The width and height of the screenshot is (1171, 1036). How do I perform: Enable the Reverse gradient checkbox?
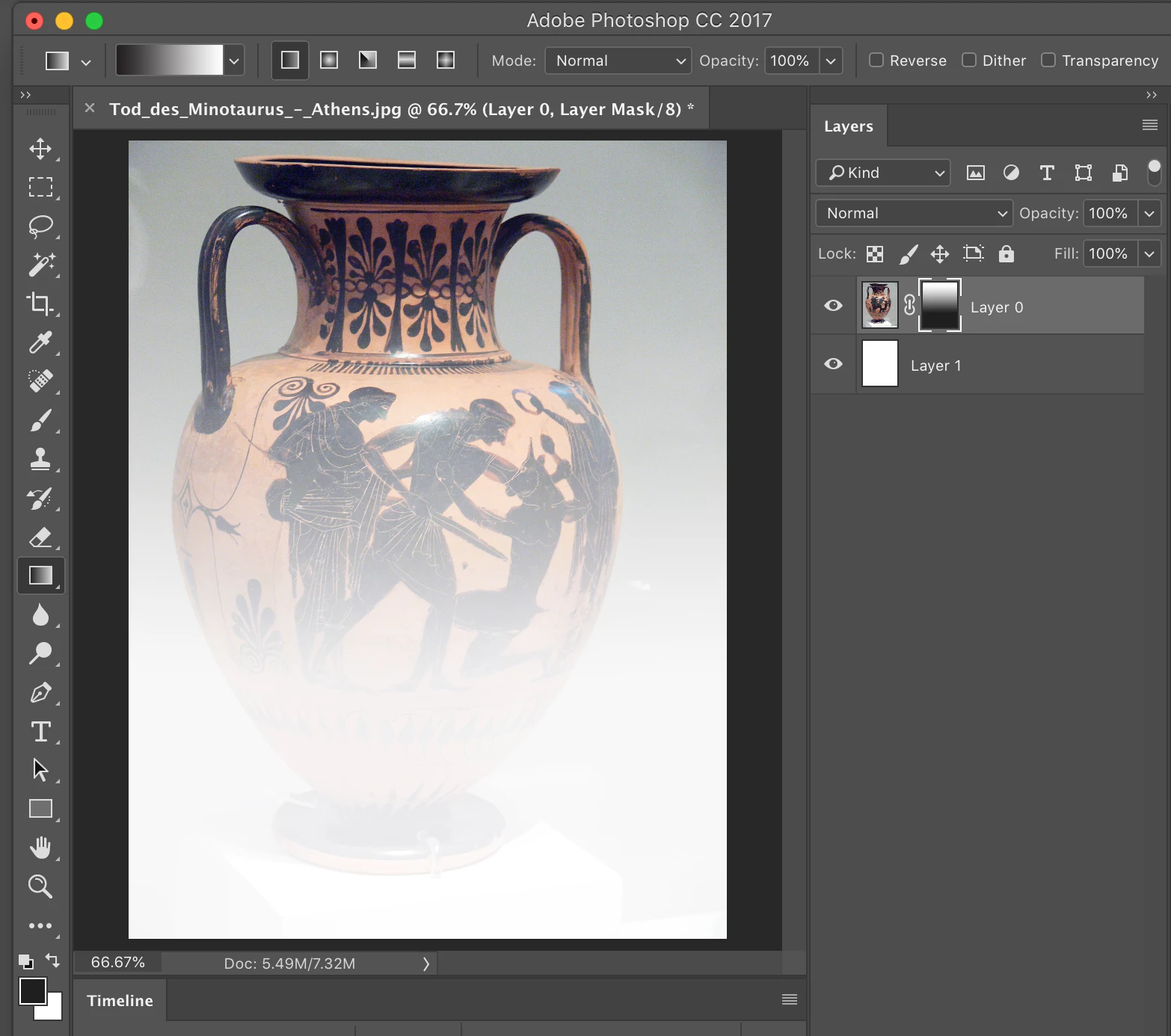(x=876, y=60)
